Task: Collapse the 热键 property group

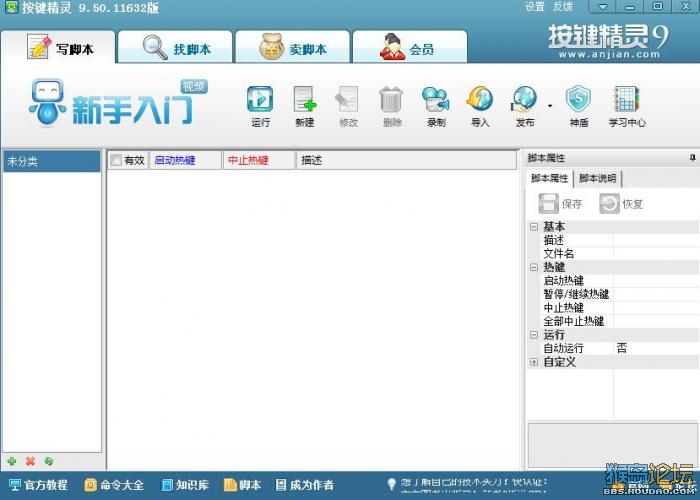Action: point(533,267)
